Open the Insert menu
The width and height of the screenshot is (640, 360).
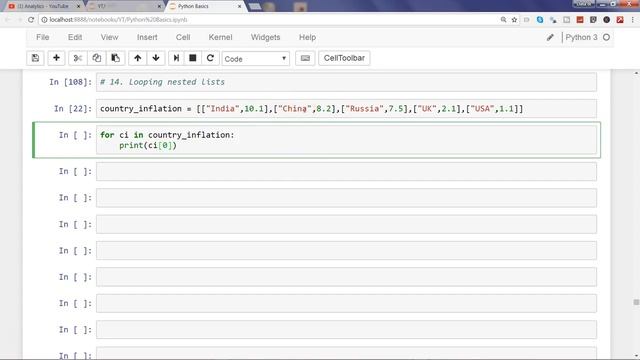click(147, 37)
